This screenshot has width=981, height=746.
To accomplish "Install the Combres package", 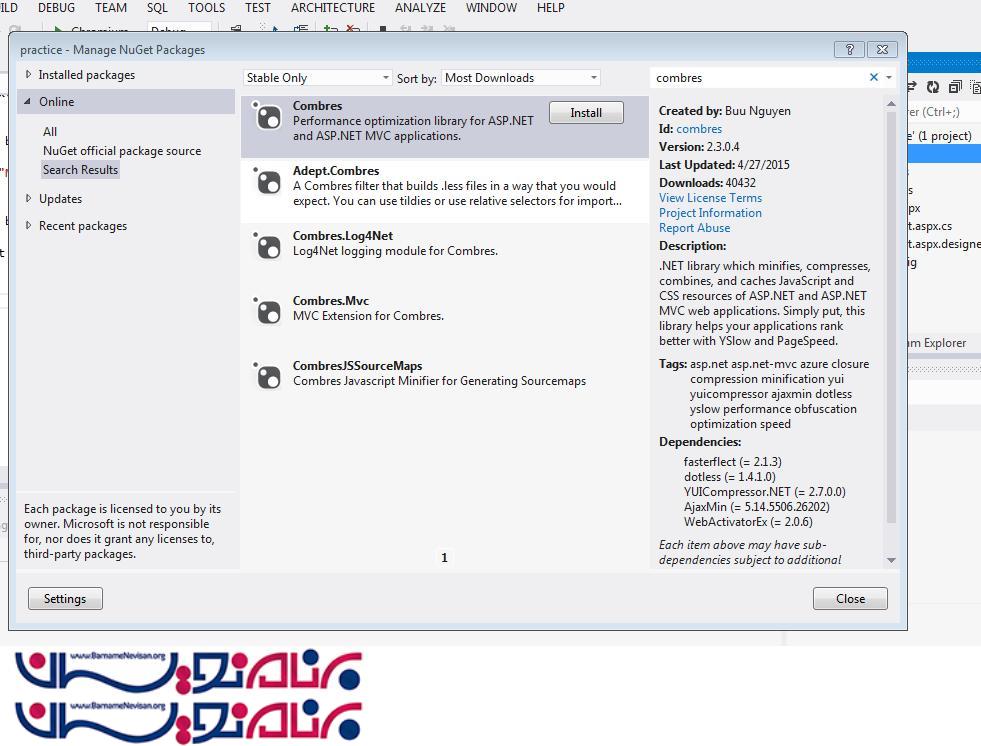I will click(586, 113).
